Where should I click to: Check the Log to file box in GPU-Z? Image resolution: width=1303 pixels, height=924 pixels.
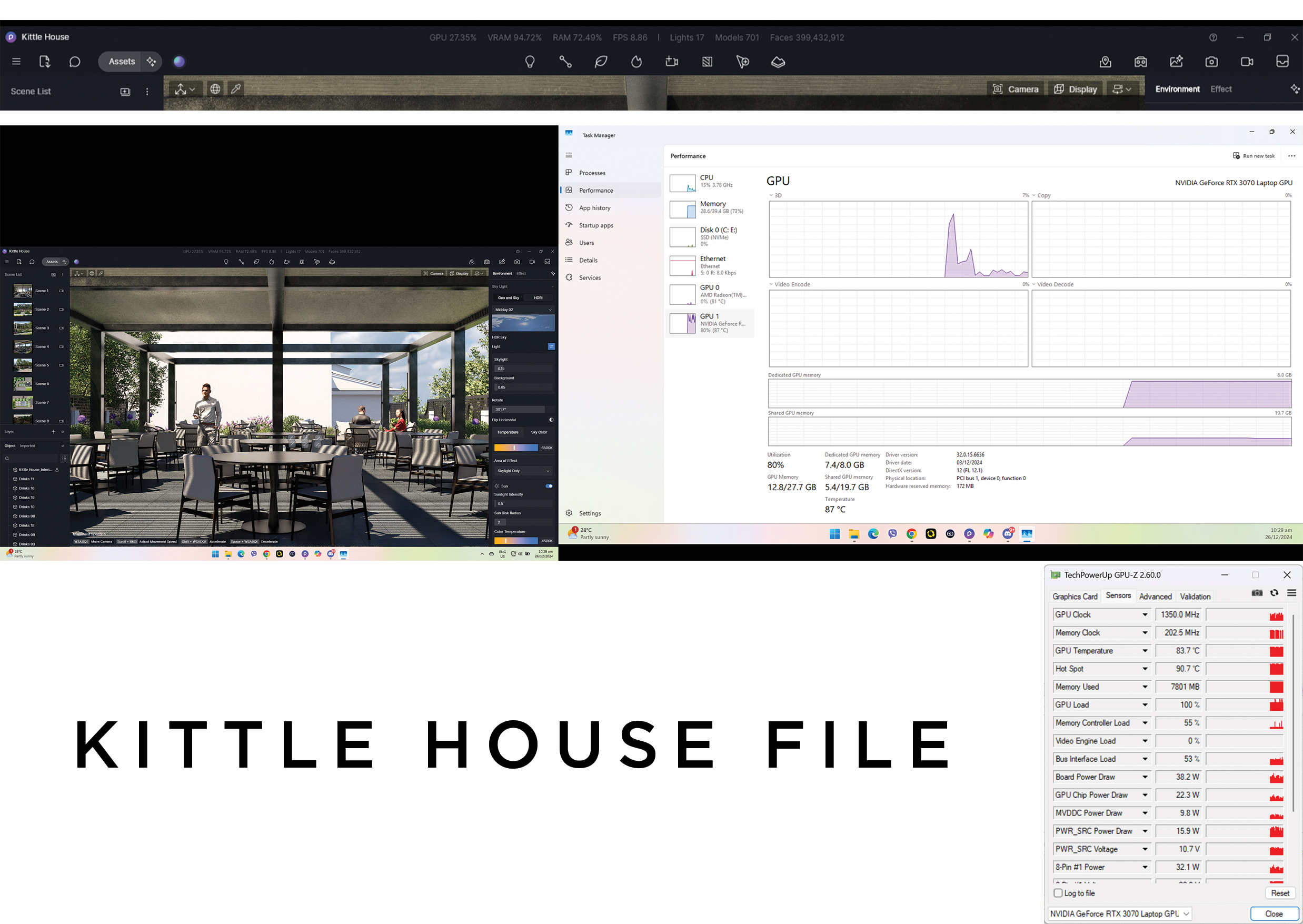[1058, 893]
